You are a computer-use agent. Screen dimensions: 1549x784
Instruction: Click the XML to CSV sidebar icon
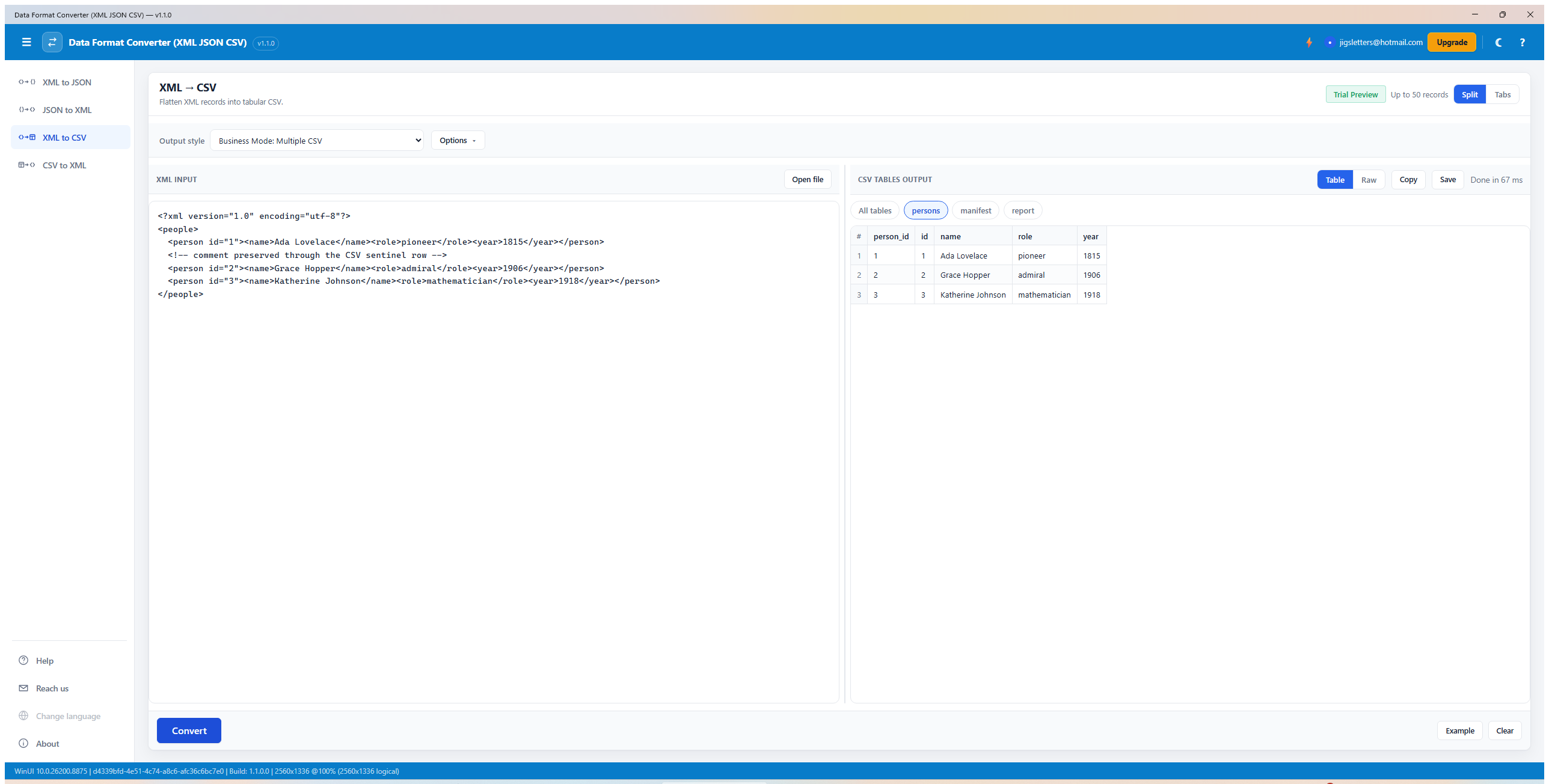[x=27, y=138]
